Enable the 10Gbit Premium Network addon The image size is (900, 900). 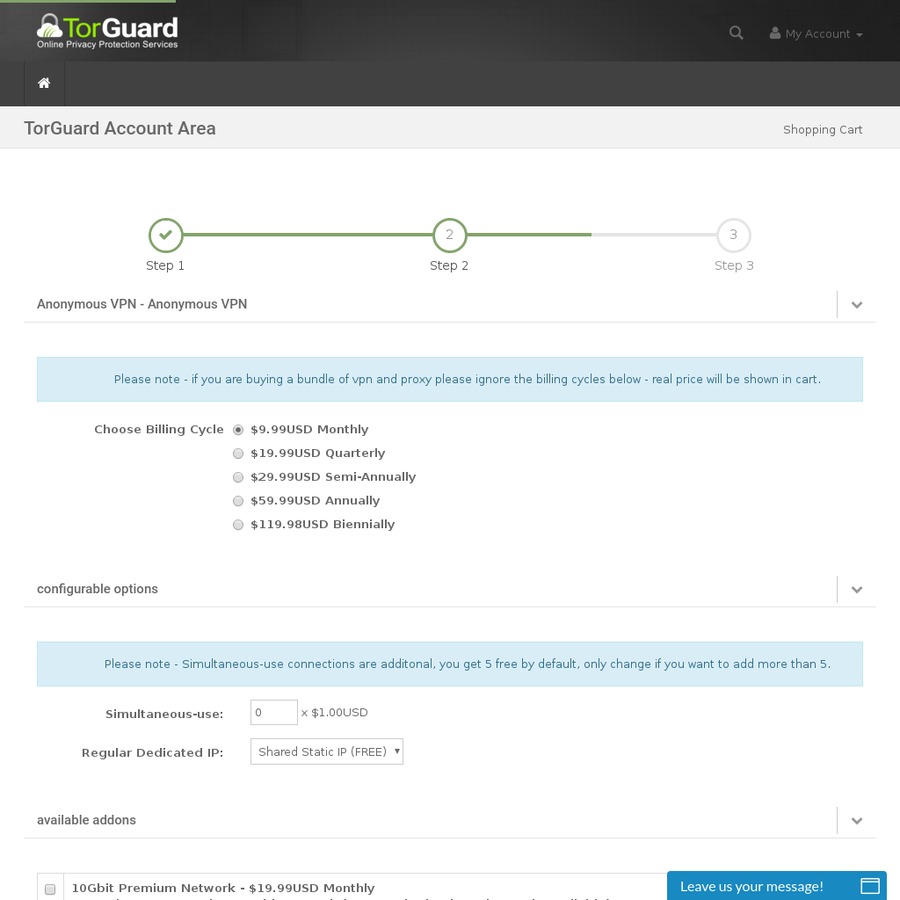[50, 889]
